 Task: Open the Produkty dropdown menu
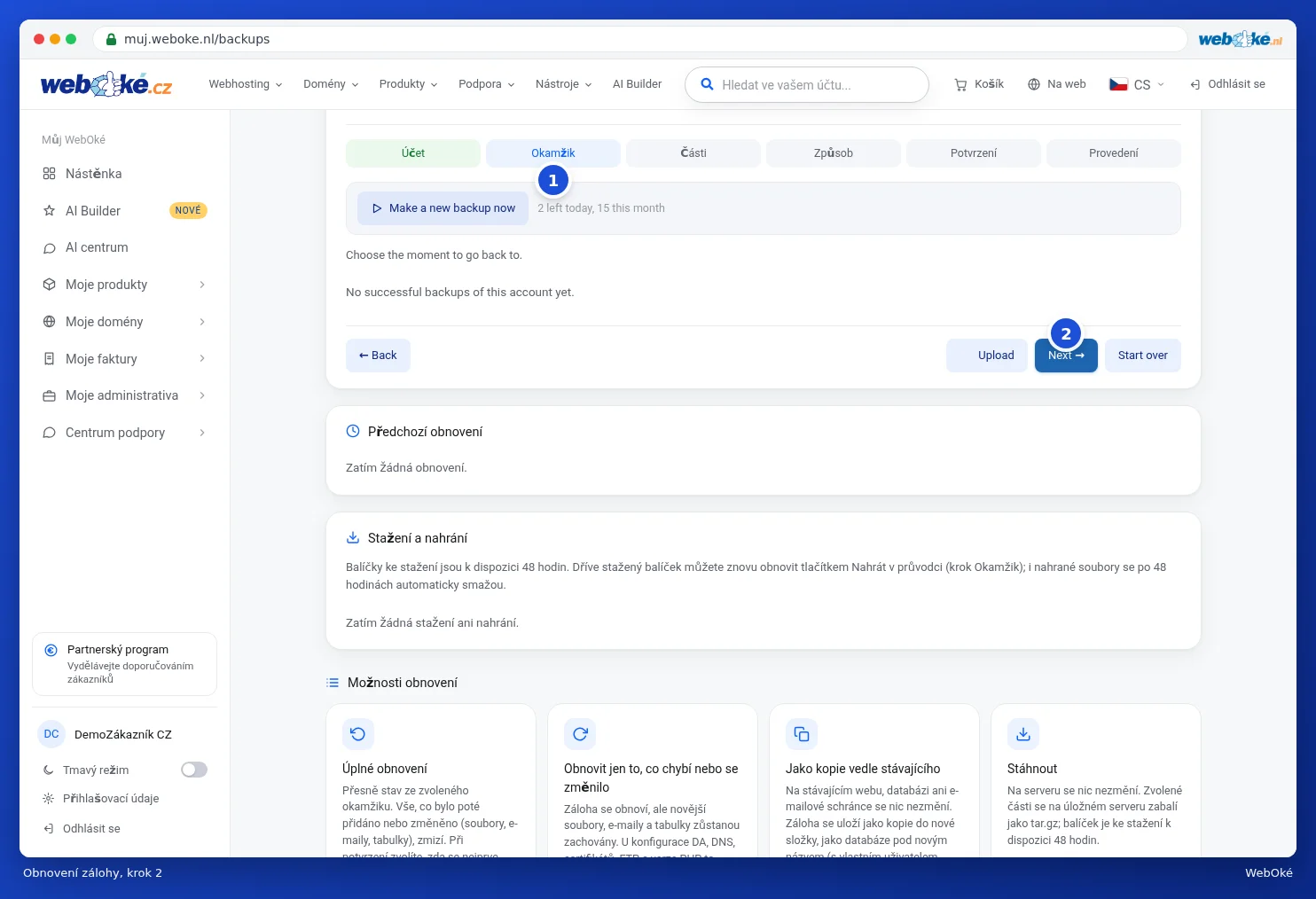point(408,84)
